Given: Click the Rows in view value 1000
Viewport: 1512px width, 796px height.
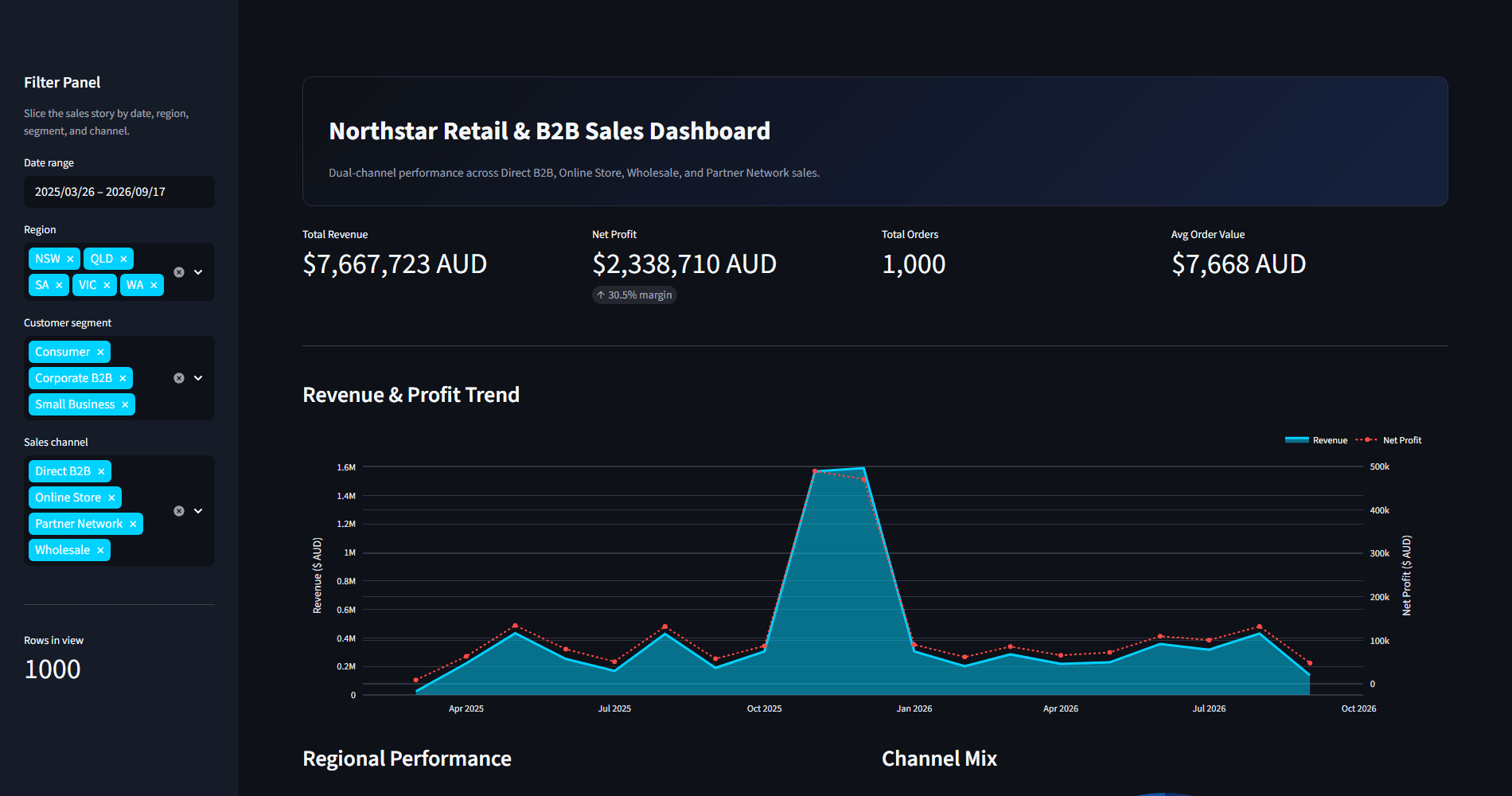Looking at the screenshot, I should click(53, 669).
